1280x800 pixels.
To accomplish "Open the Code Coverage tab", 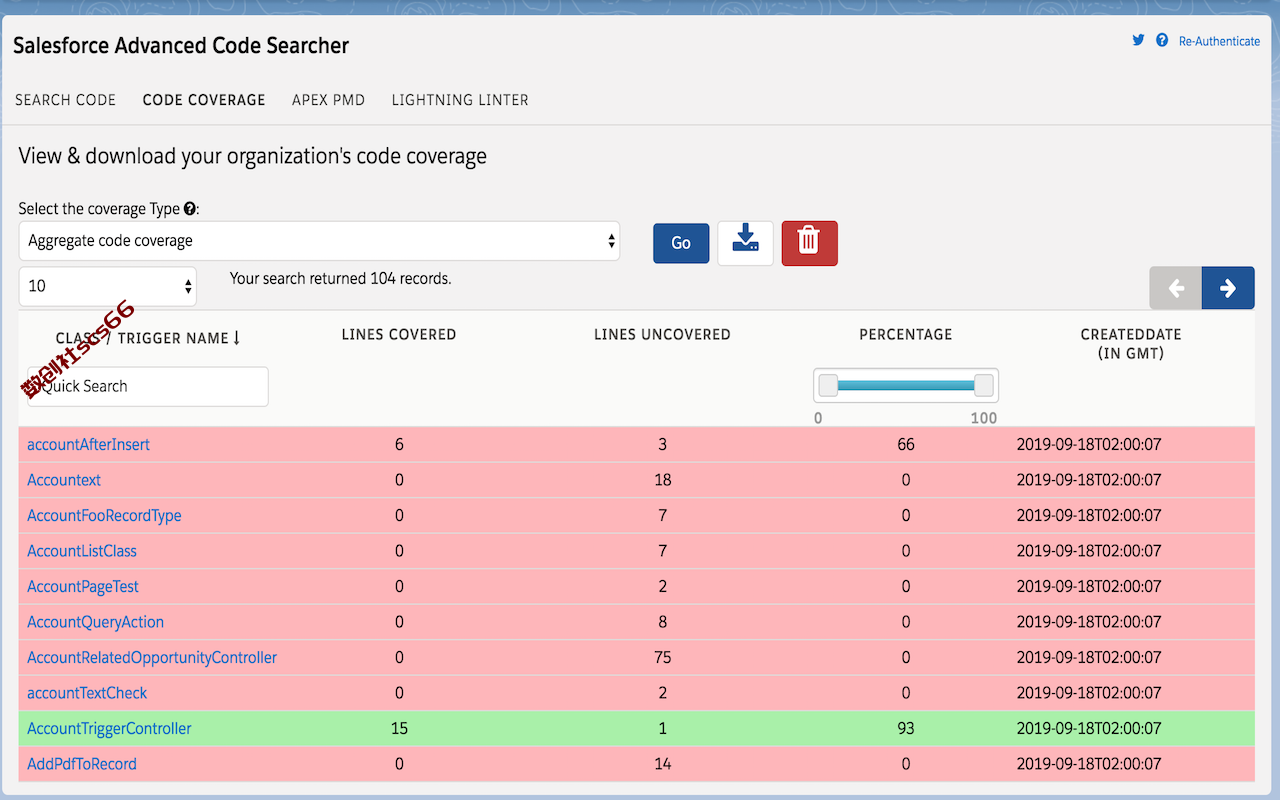I will pyautogui.click(x=204, y=100).
